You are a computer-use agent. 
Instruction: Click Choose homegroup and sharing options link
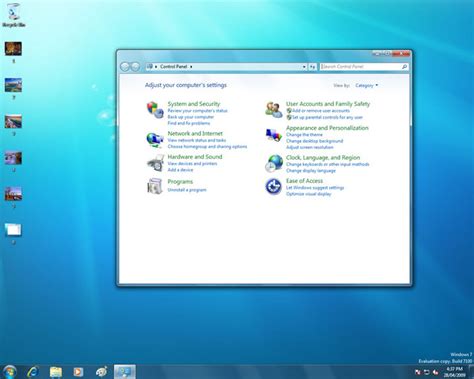(207, 147)
